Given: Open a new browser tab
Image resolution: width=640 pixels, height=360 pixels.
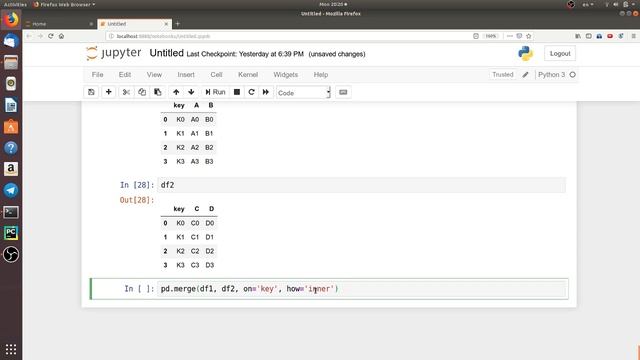Looking at the screenshot, I should click(178, 24).
